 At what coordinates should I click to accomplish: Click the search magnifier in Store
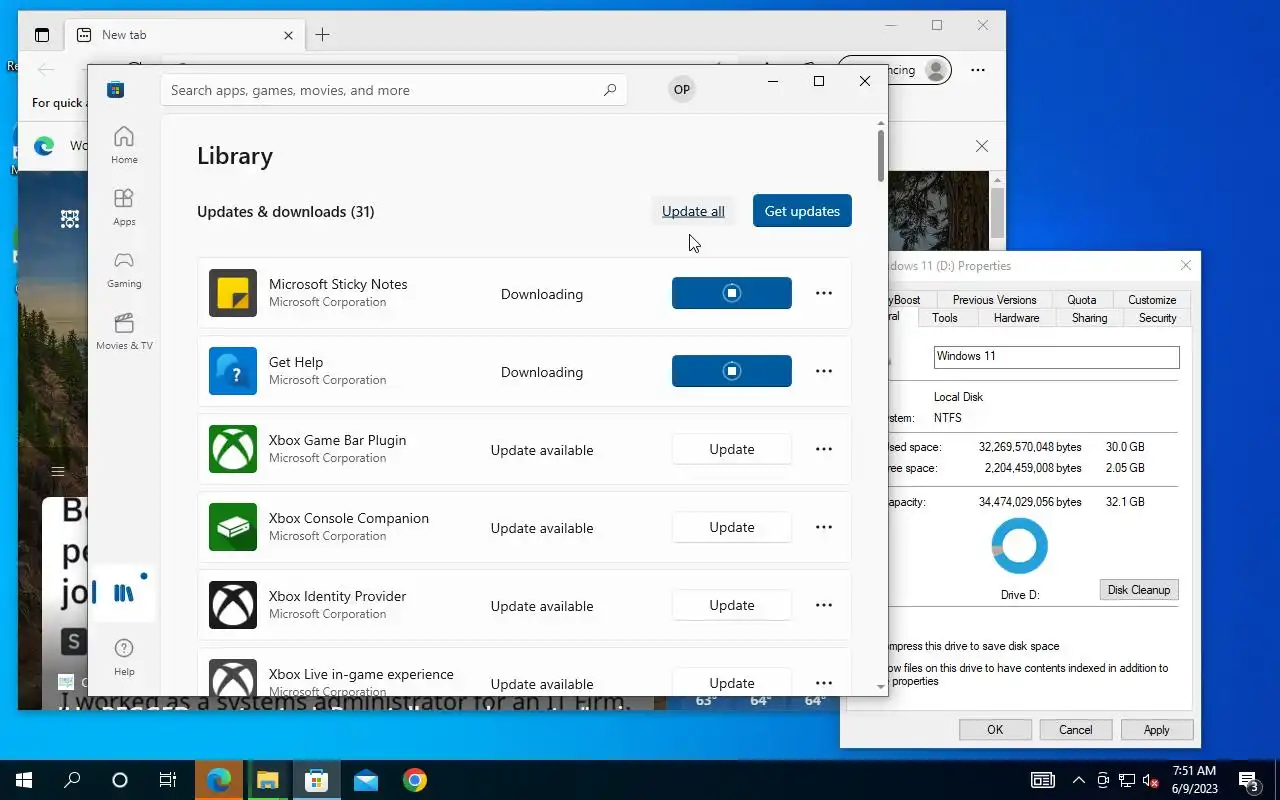pyautogui.click(x=610, y=90)
